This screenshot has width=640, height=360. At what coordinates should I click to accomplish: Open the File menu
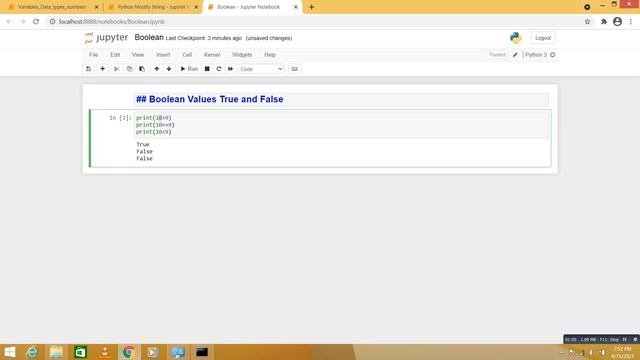pos(93,55)
